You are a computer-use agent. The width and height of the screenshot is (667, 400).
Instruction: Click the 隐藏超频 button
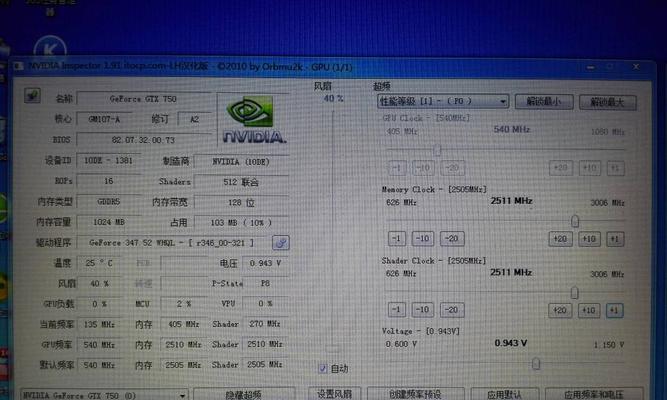[x=244, y=395]
